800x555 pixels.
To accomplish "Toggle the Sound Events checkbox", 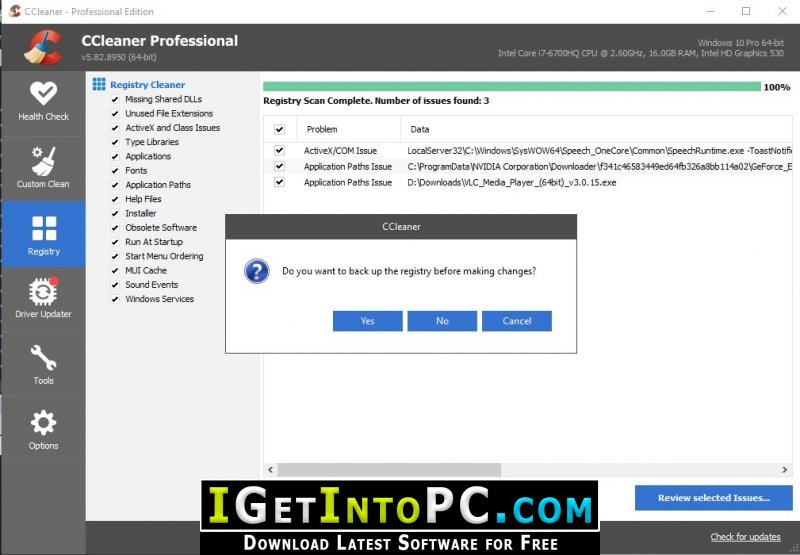I will [115, 285].
